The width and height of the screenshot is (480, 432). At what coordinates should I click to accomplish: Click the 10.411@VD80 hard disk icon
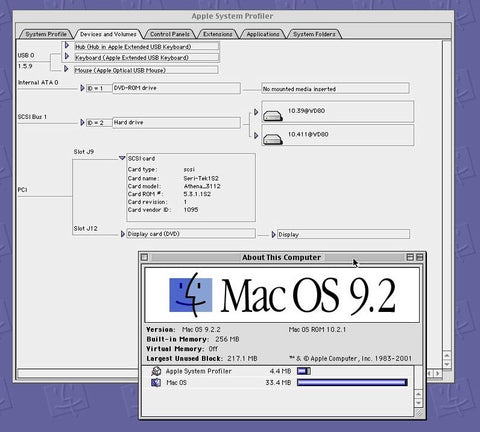[273, 139]
